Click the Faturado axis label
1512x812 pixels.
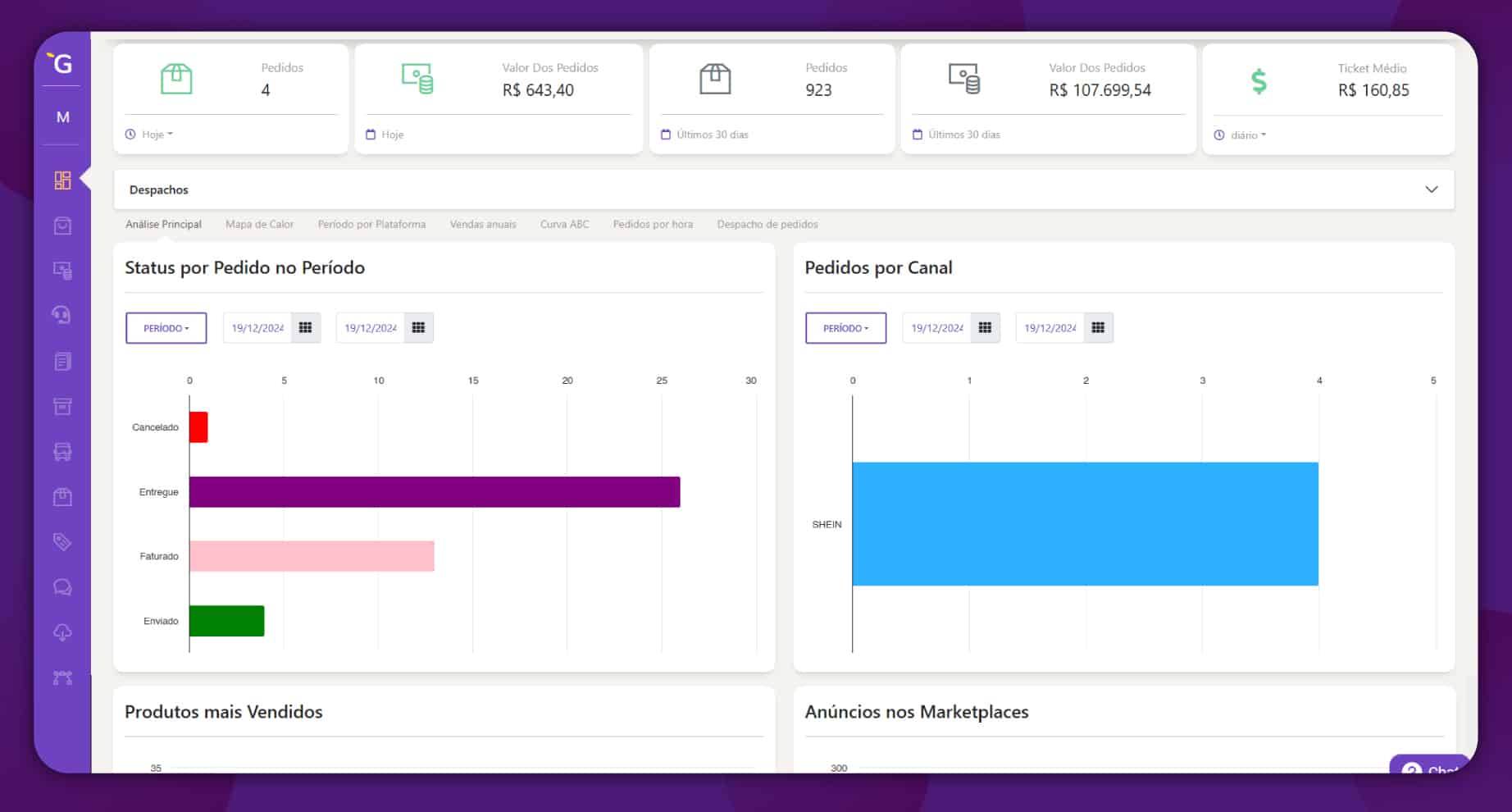[x=159, y=556]
